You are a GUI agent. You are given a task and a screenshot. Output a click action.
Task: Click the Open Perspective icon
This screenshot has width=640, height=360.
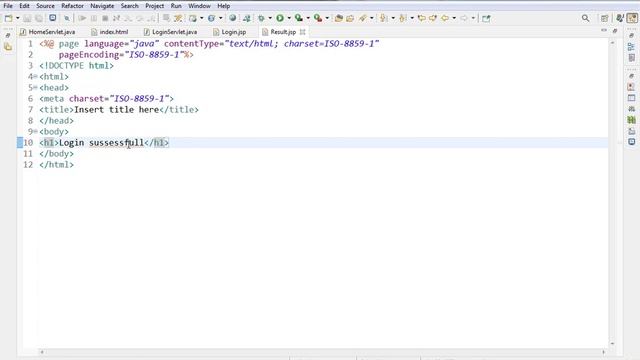pos(604,18)
